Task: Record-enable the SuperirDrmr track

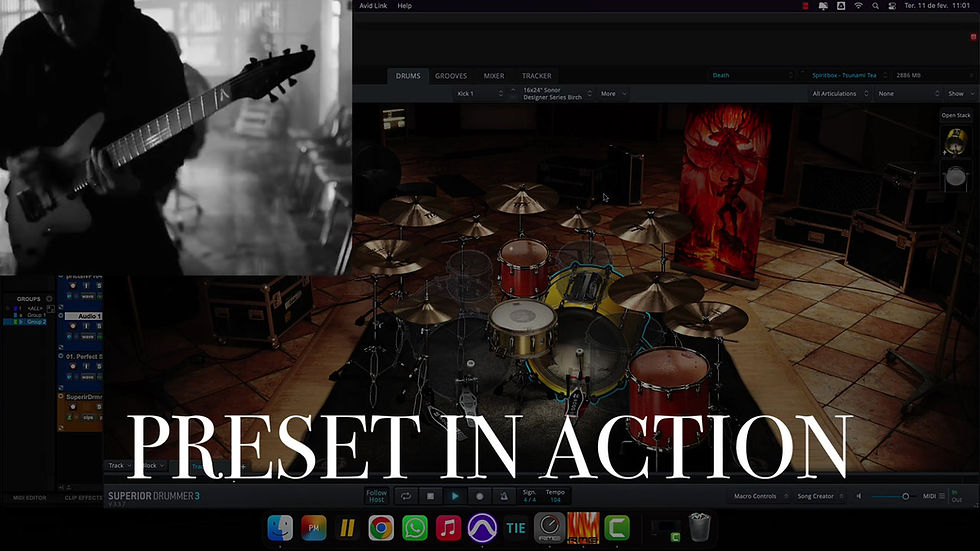Action: tap(72, 407)
